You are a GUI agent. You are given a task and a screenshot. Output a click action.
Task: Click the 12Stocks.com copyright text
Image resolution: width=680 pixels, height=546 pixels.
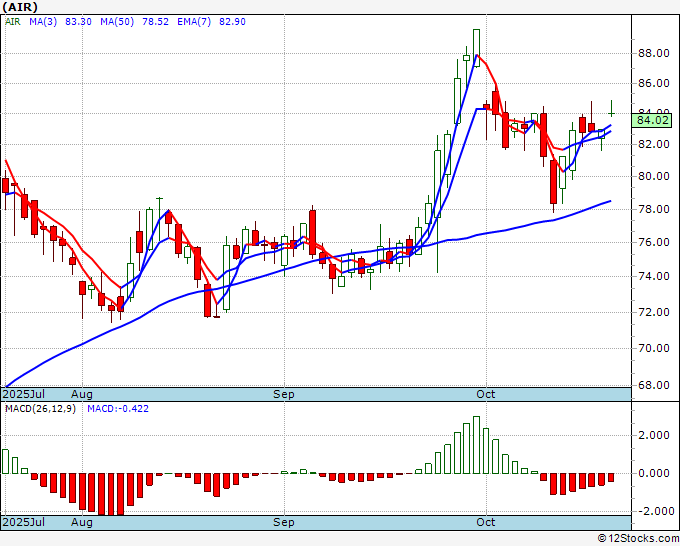click(x=638, y=539)
